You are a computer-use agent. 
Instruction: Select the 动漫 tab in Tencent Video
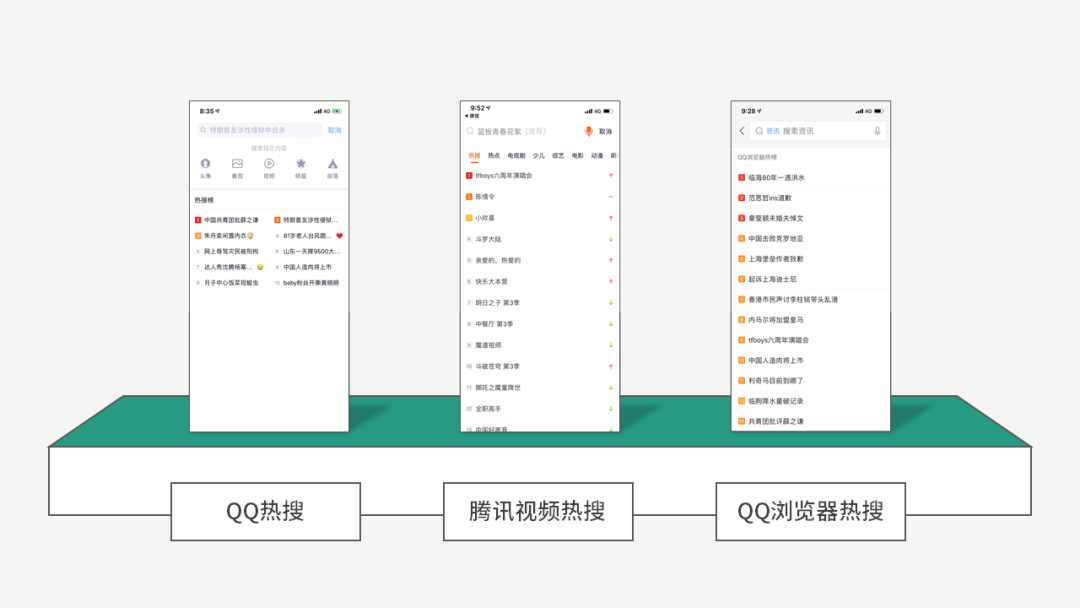[x=597, y=156]
